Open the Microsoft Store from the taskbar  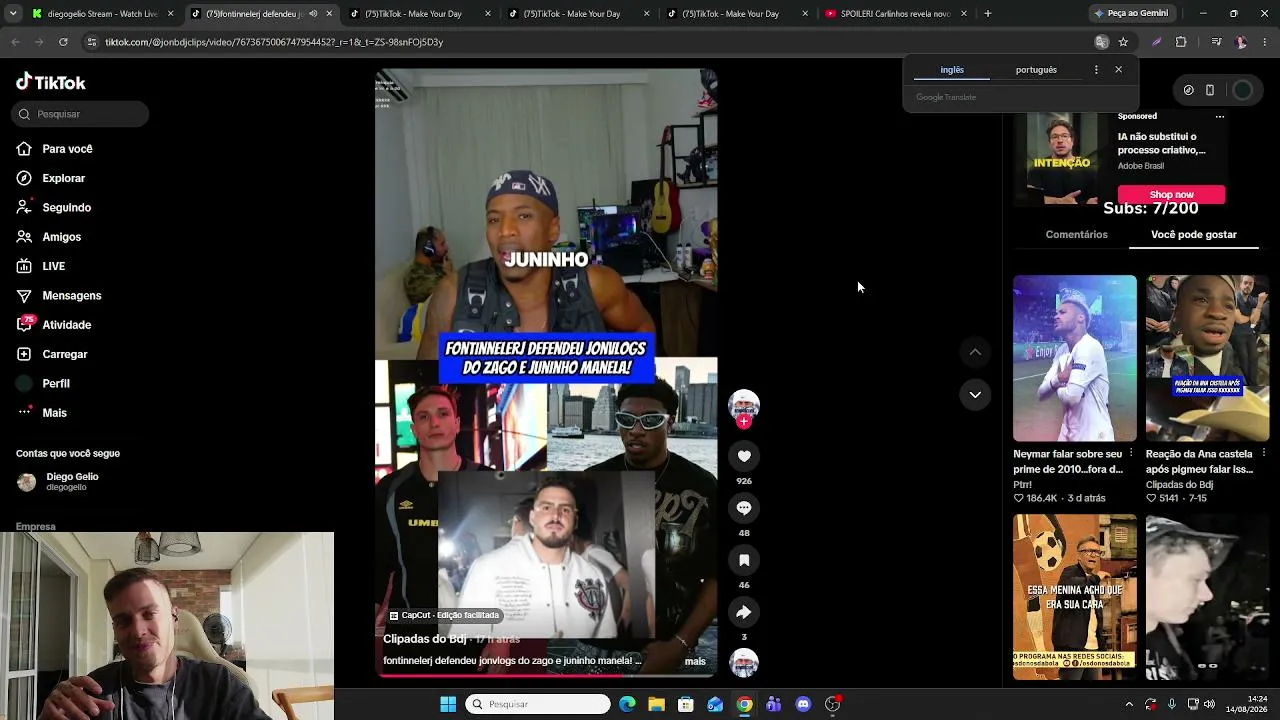click(685, 704)
